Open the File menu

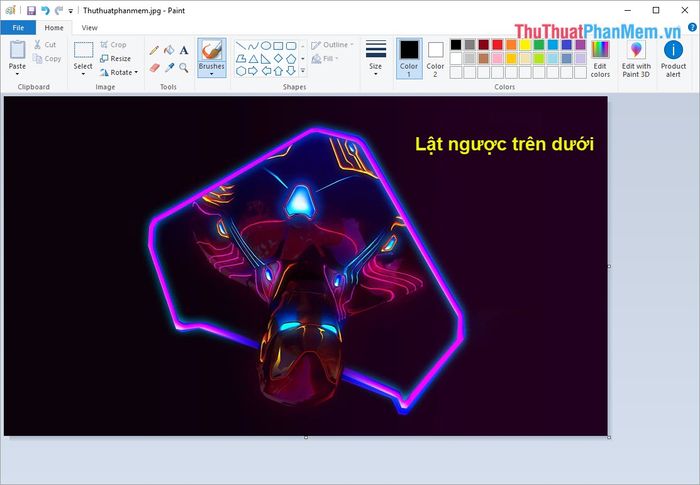pyautogui.click(x=17, y=28)
